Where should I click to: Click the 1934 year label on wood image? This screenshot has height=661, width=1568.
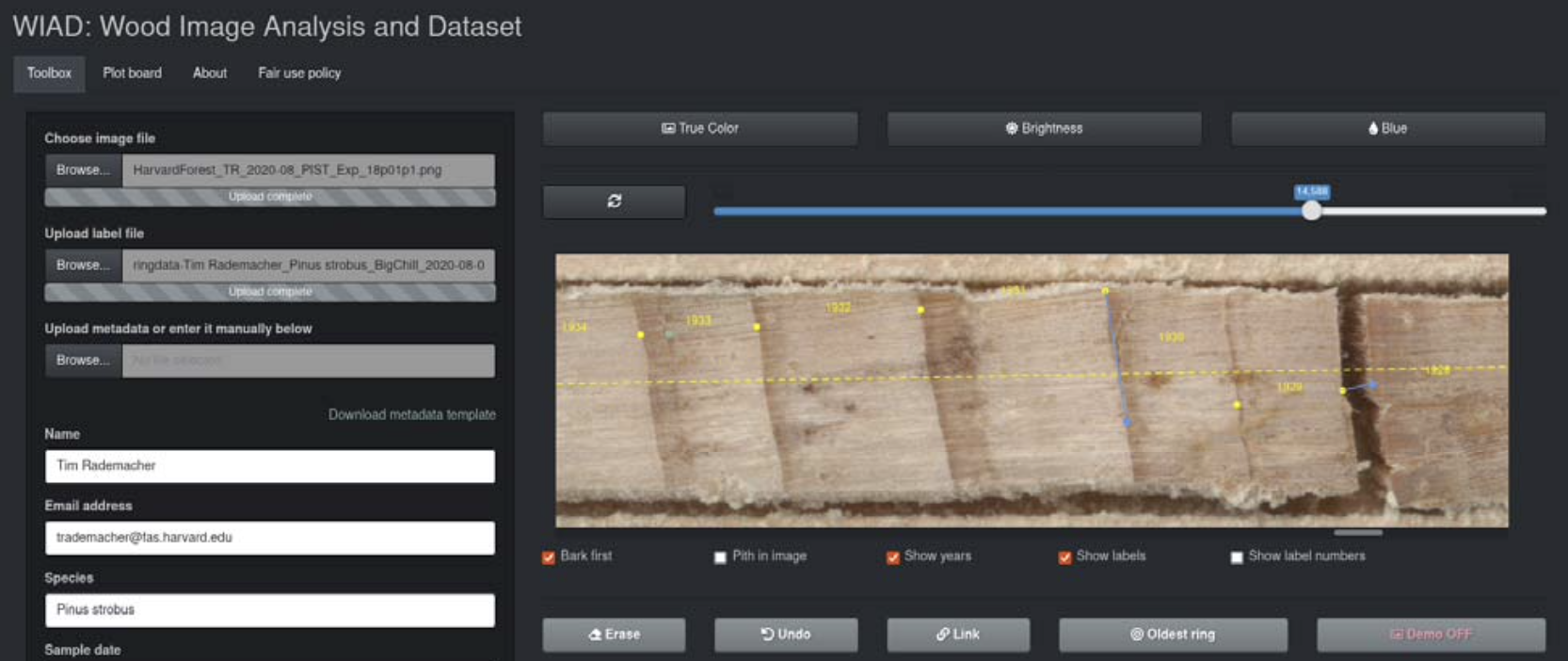pos(574,328)
